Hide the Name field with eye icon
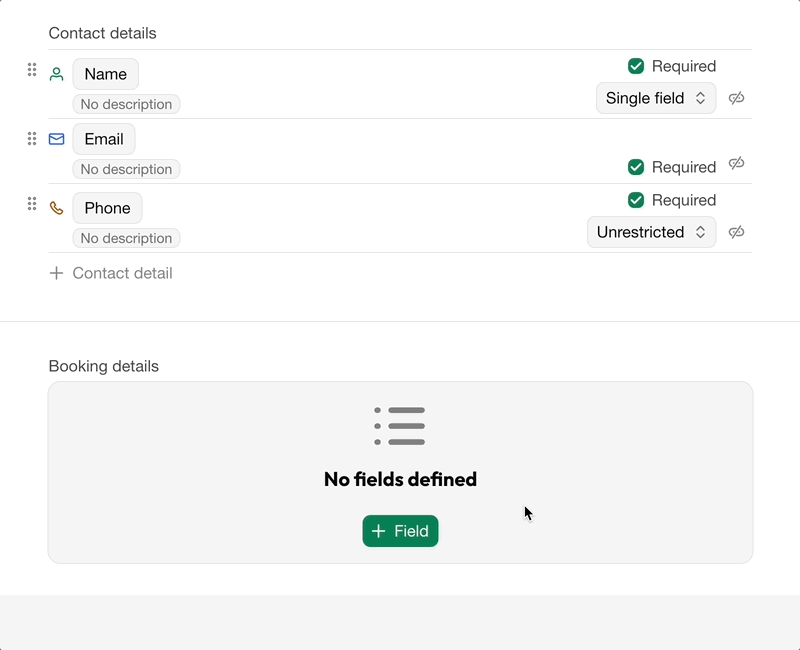Image resolution: width=800 pixels, height=650 pixels. (737, 98)
